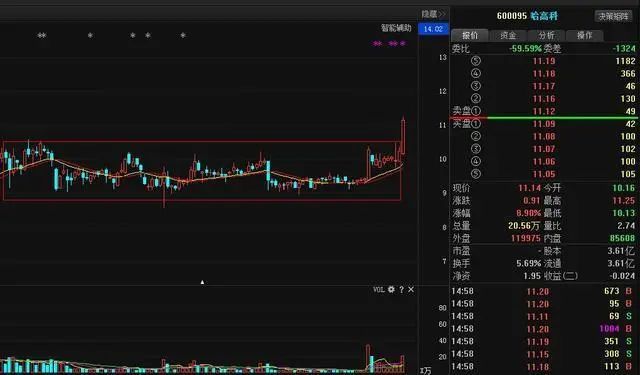Switch to the 分析 tab
The image size is (640, 375).
(546, 36)
